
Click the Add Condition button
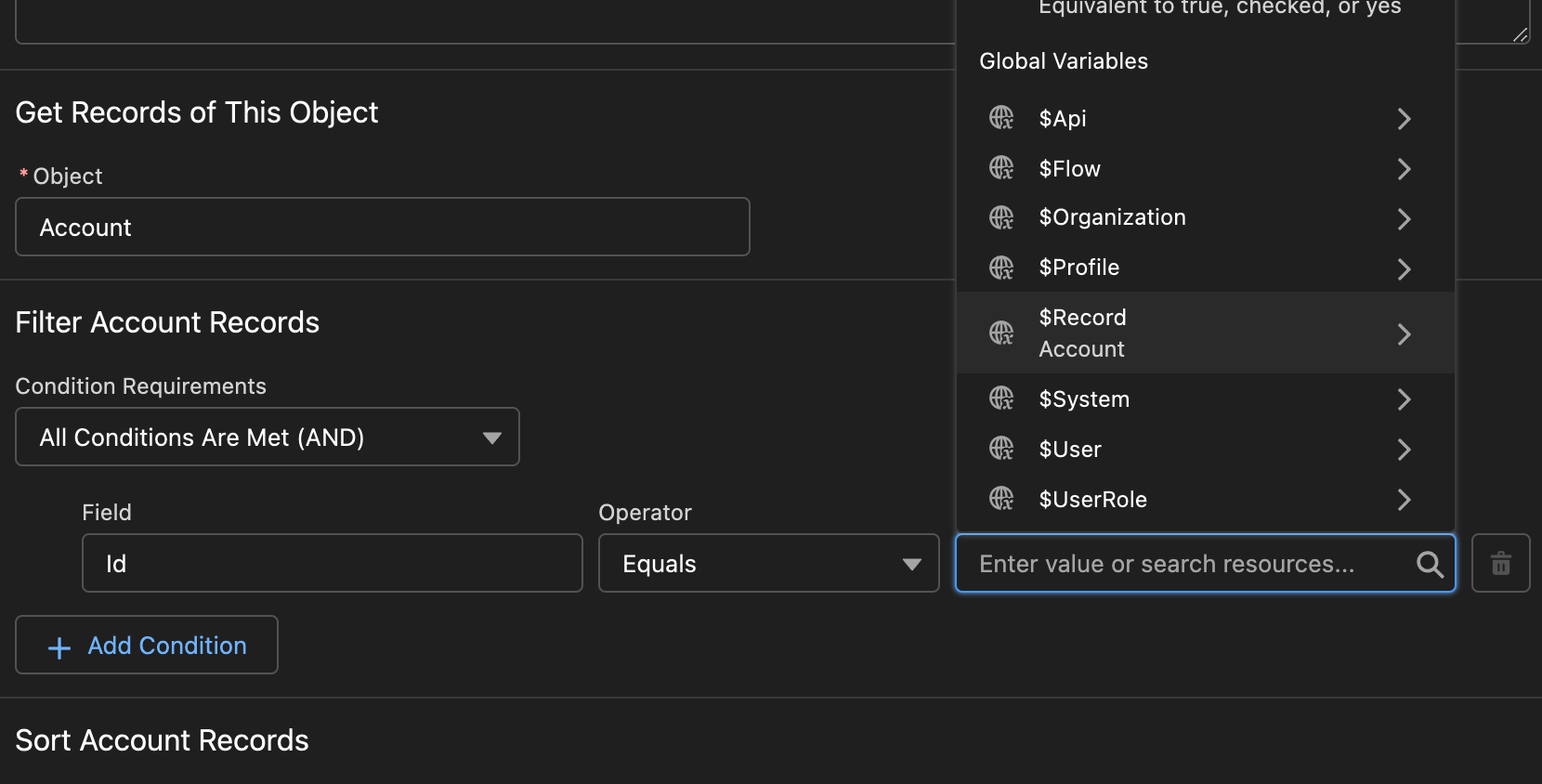click(147, 645)
